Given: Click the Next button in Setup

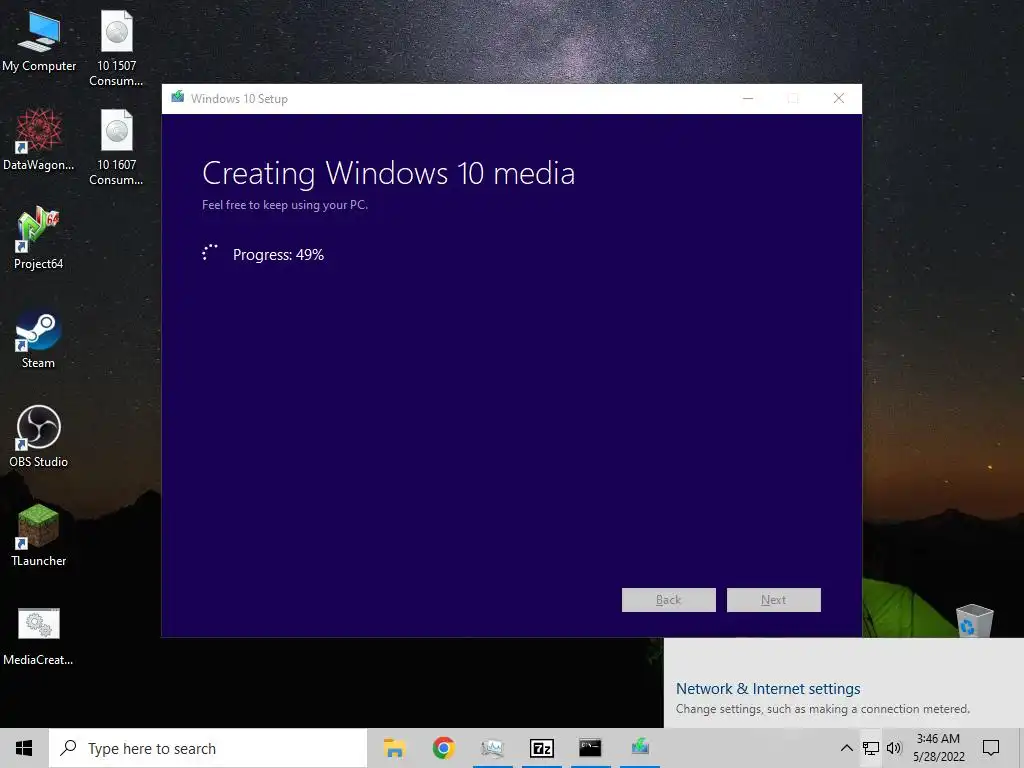Looking at the screenshot, I should 774,600.
